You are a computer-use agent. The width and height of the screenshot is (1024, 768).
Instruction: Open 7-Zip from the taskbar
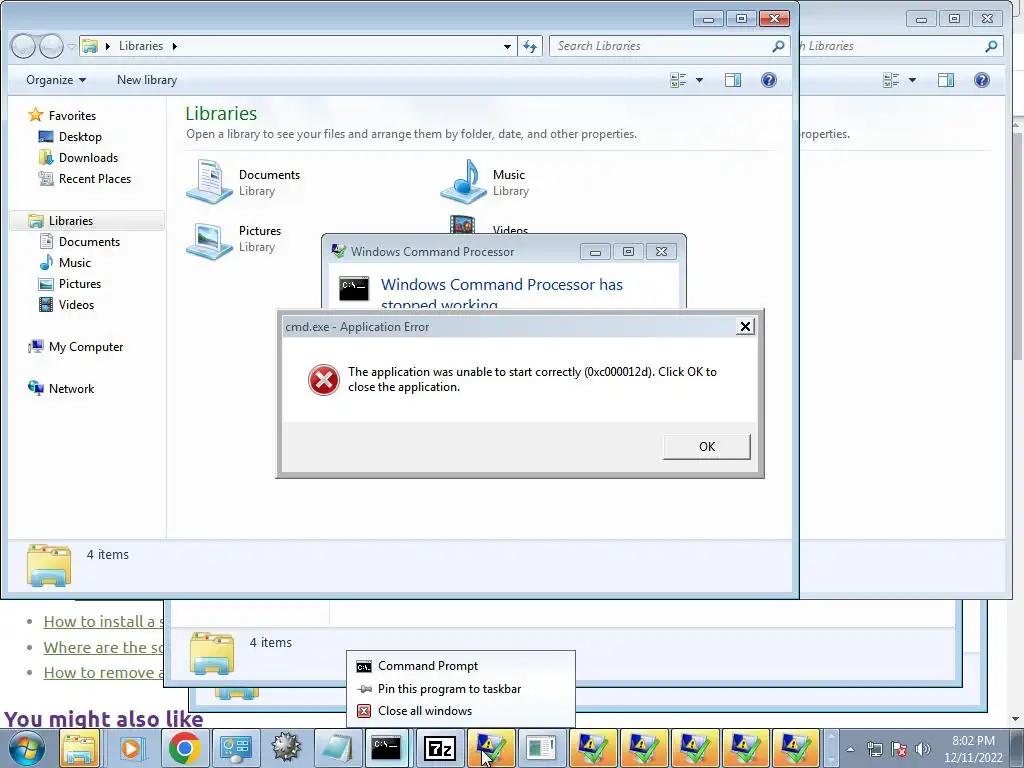(x=440, y=748)
